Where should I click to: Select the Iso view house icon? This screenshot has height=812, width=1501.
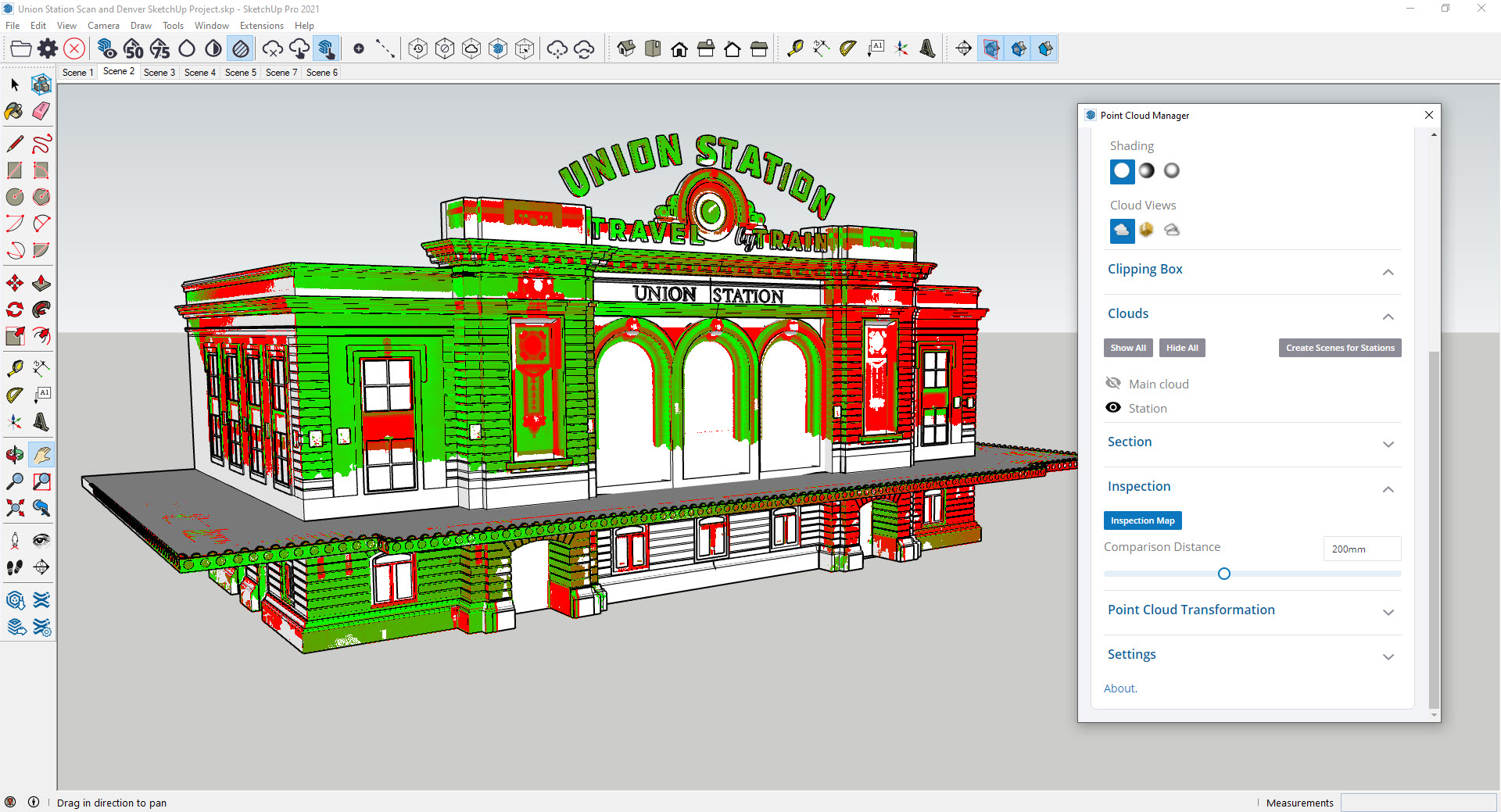pyautogui.click(x=626, y=48)
